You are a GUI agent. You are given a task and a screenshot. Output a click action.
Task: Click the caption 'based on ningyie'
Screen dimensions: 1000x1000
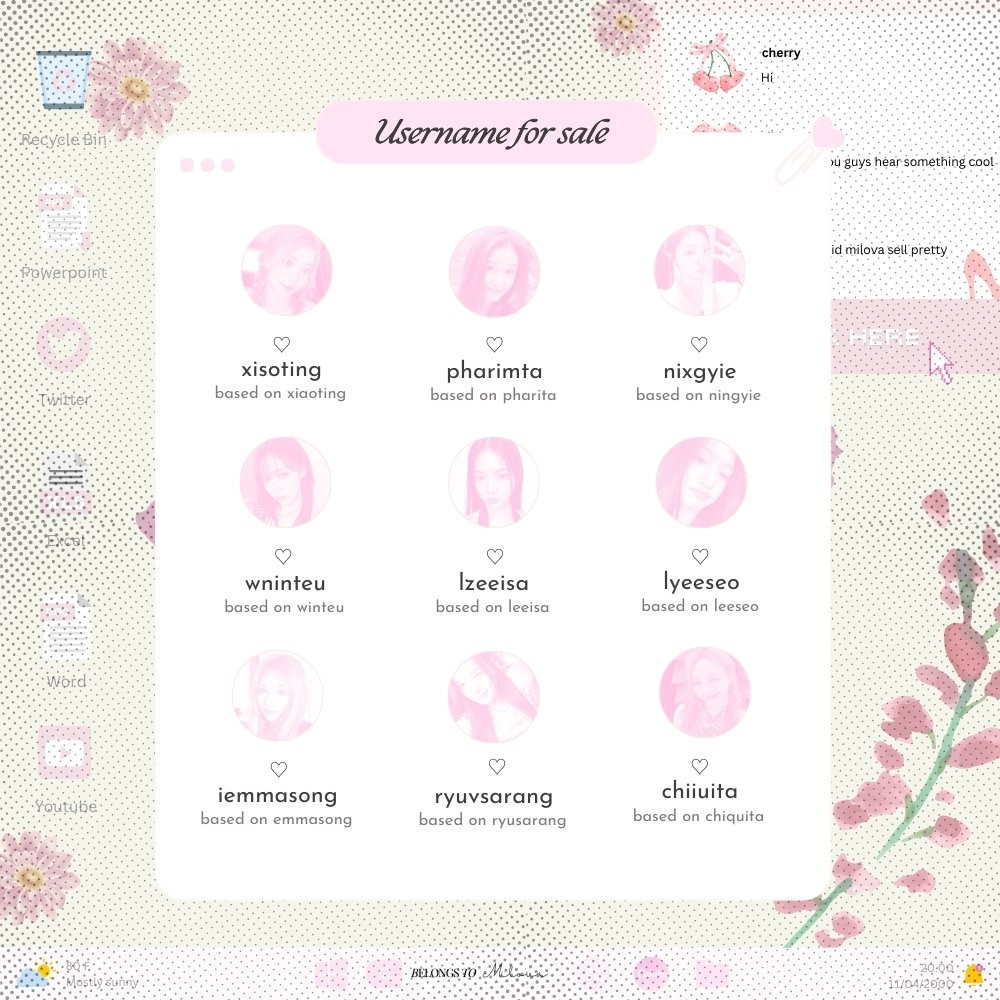point(698,395)
